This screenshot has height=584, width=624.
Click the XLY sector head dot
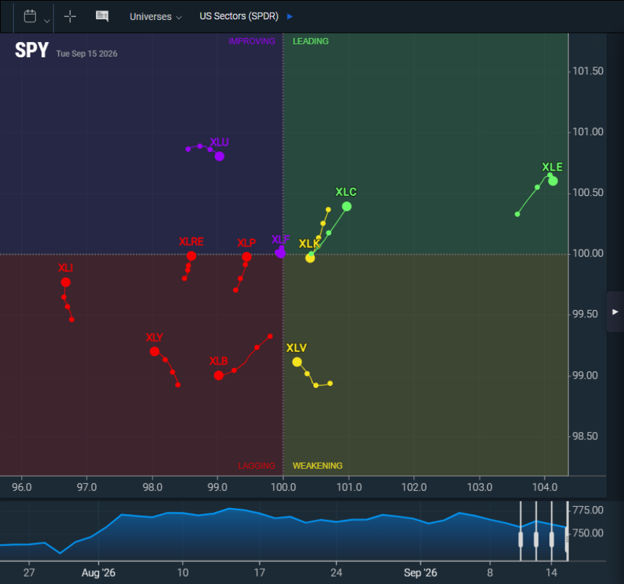pos(155,352)
